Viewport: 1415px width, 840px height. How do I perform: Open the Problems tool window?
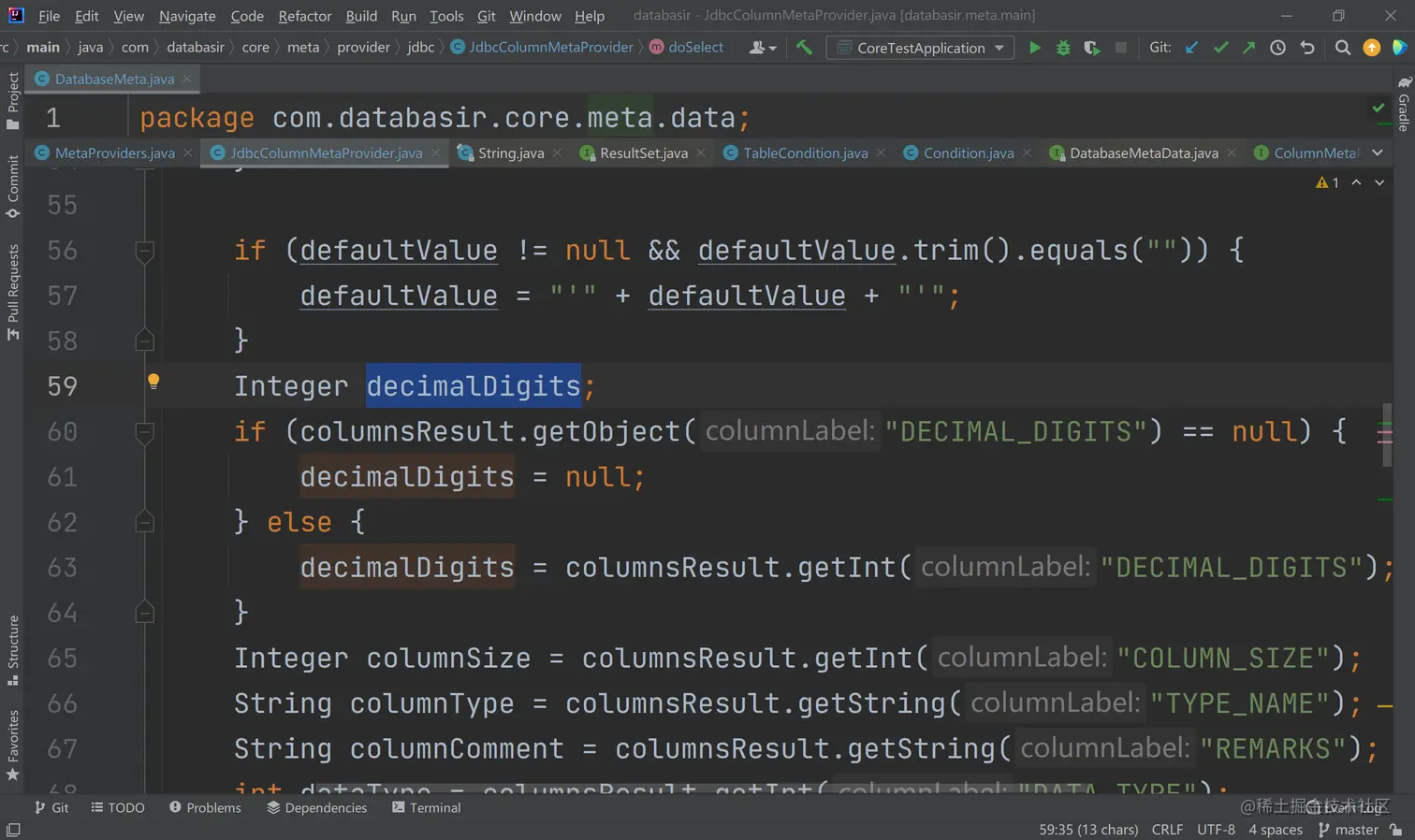point(205,807)
